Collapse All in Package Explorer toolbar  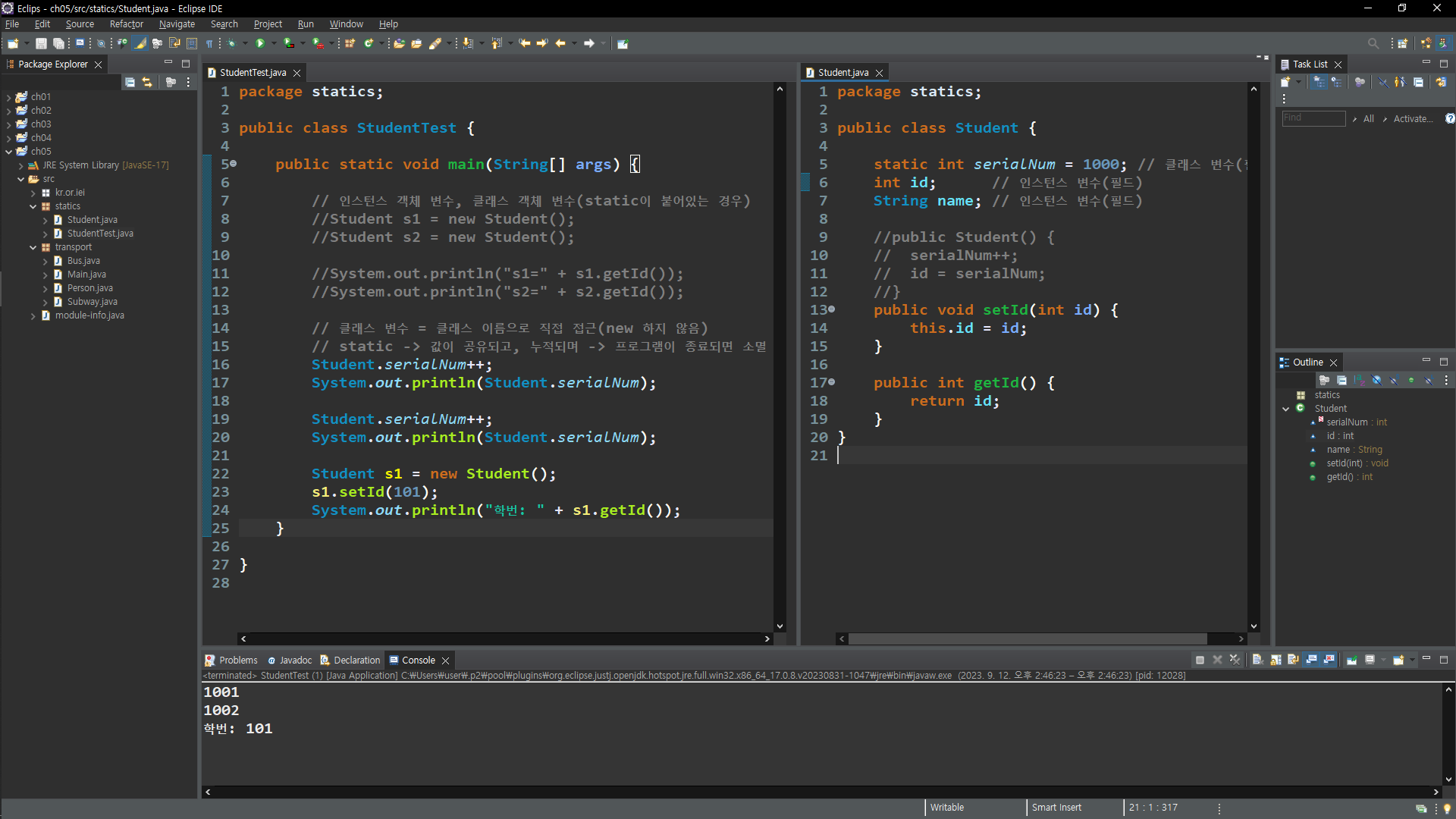130,82
